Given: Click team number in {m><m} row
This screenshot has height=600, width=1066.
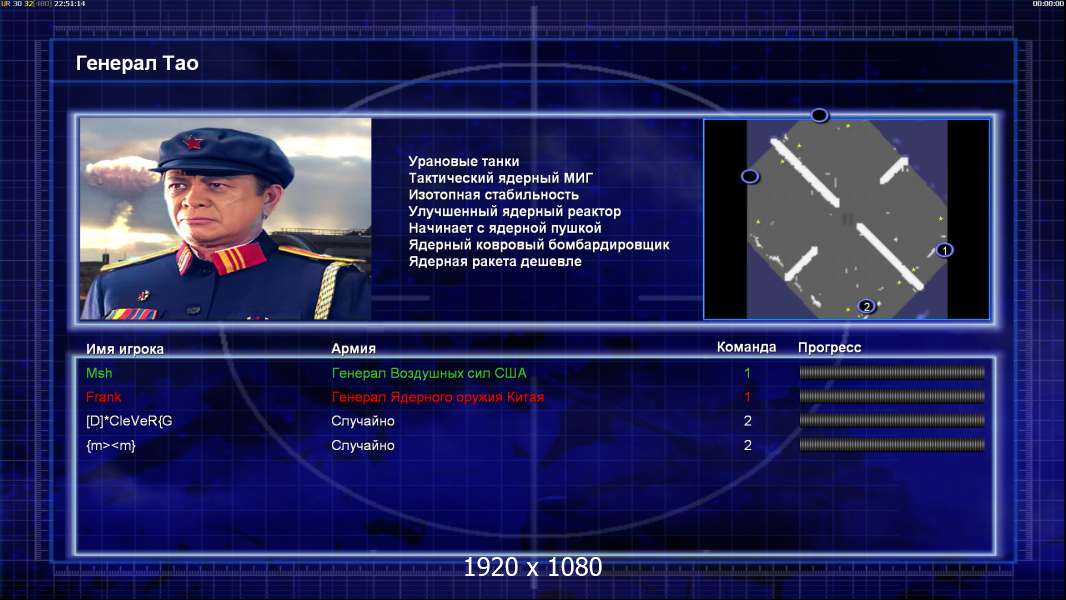Looking at the screenshot, I should [747, 446].
